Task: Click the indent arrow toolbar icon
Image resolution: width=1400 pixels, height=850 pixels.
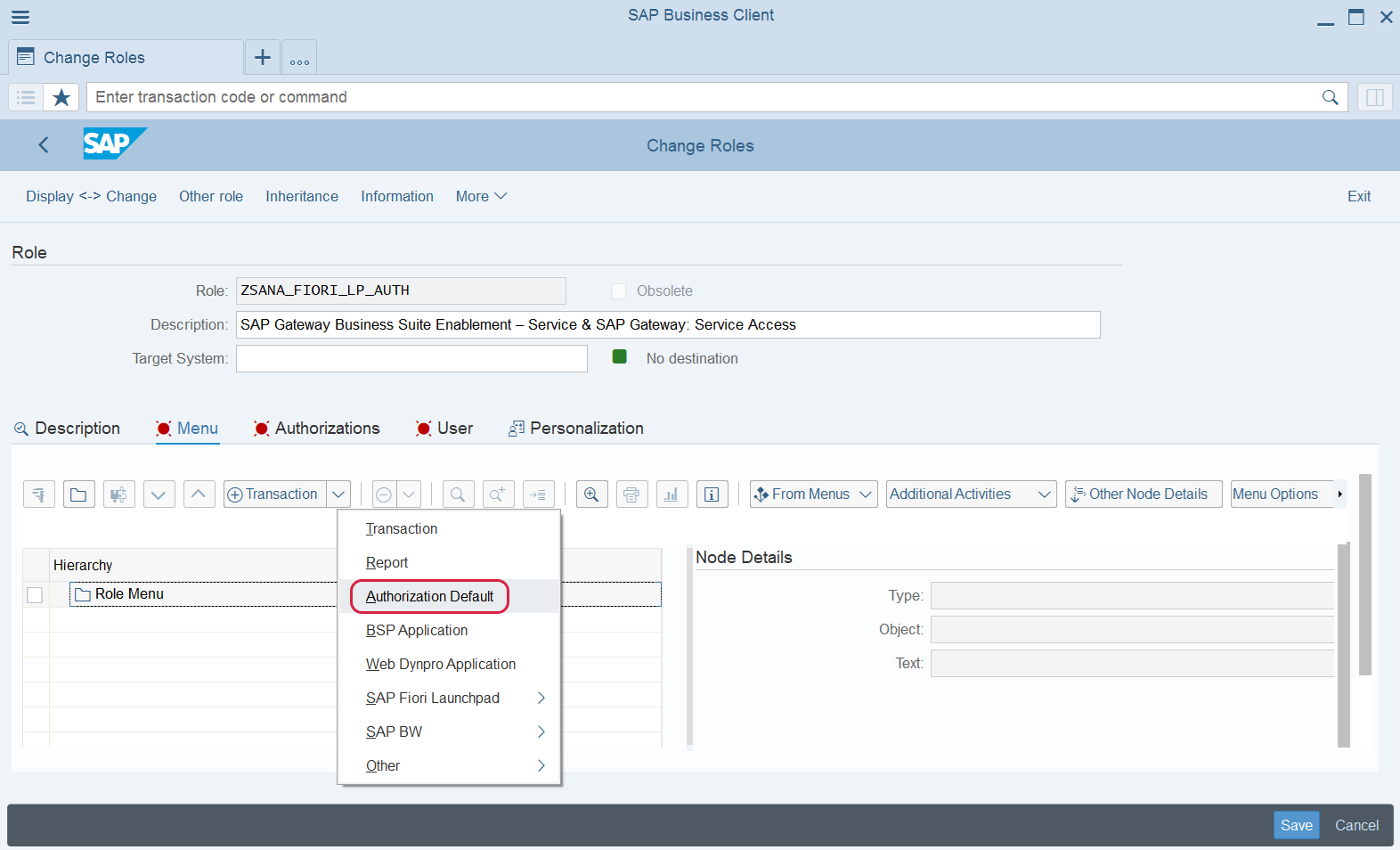Action: [x=539, y=494]
